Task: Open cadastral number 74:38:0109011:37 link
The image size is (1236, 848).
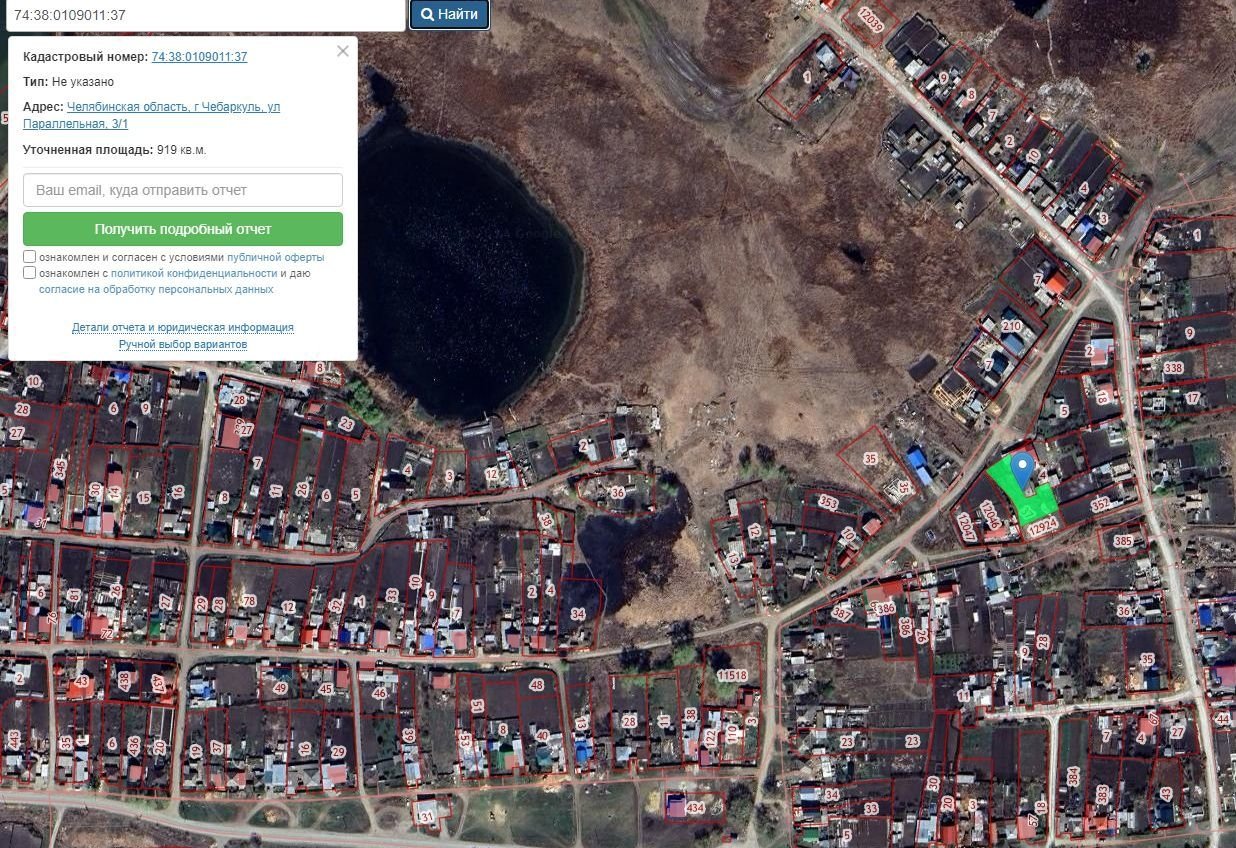Action: click(x=199, y=57)
